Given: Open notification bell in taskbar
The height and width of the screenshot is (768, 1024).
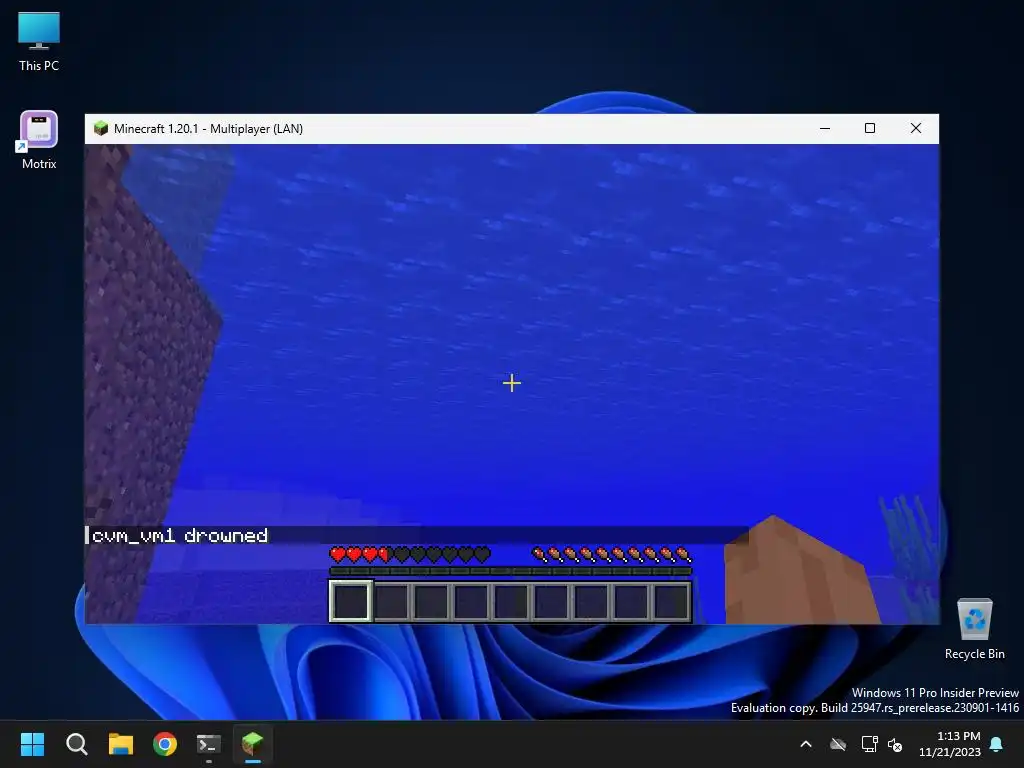Looking at the screenshot, I should [996, 744].
